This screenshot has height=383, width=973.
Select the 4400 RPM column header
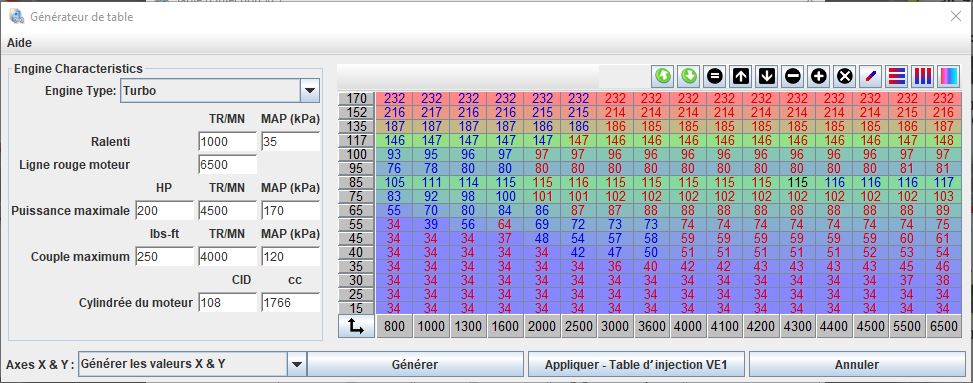(835, 327)
